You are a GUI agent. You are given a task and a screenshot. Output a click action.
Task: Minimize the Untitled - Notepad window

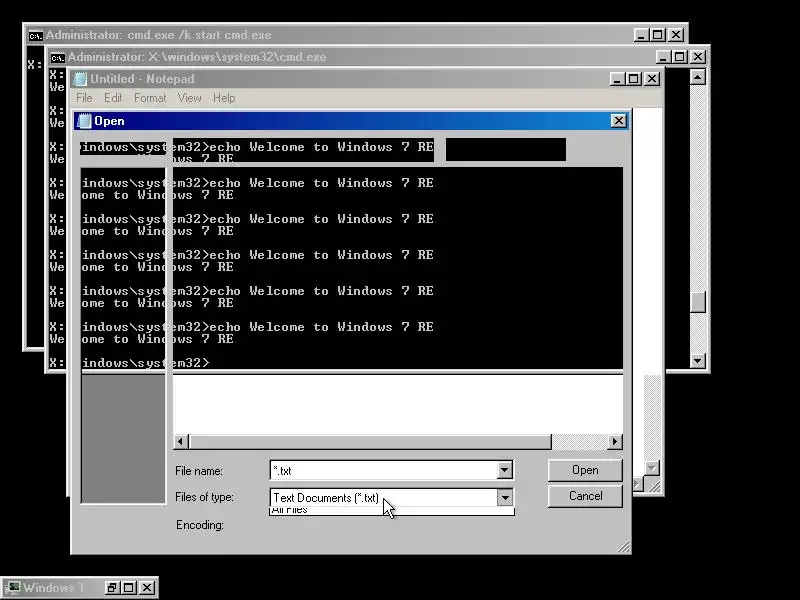tap(617, 79)
